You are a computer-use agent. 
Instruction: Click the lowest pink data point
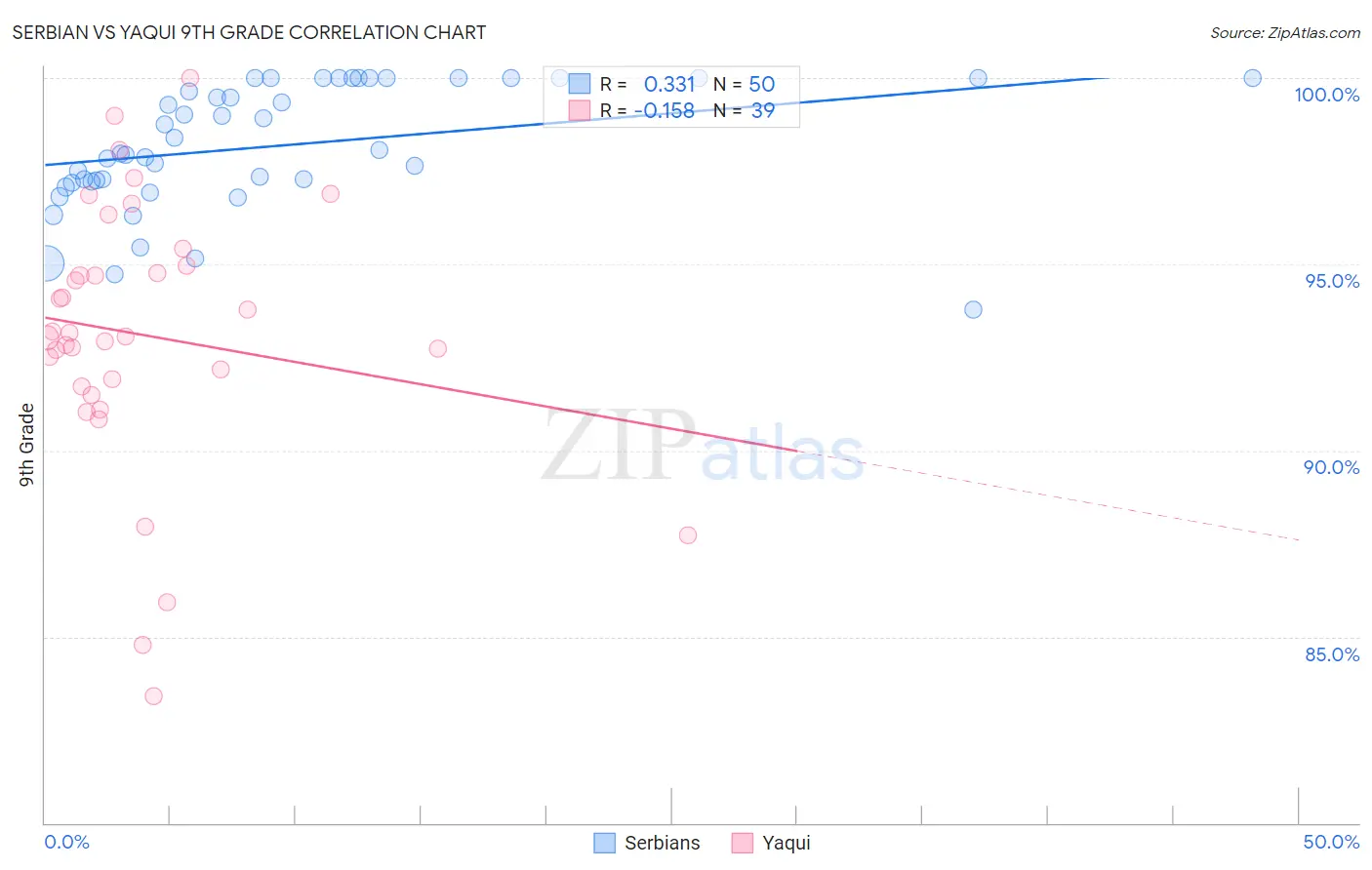[x=153, y=696]
